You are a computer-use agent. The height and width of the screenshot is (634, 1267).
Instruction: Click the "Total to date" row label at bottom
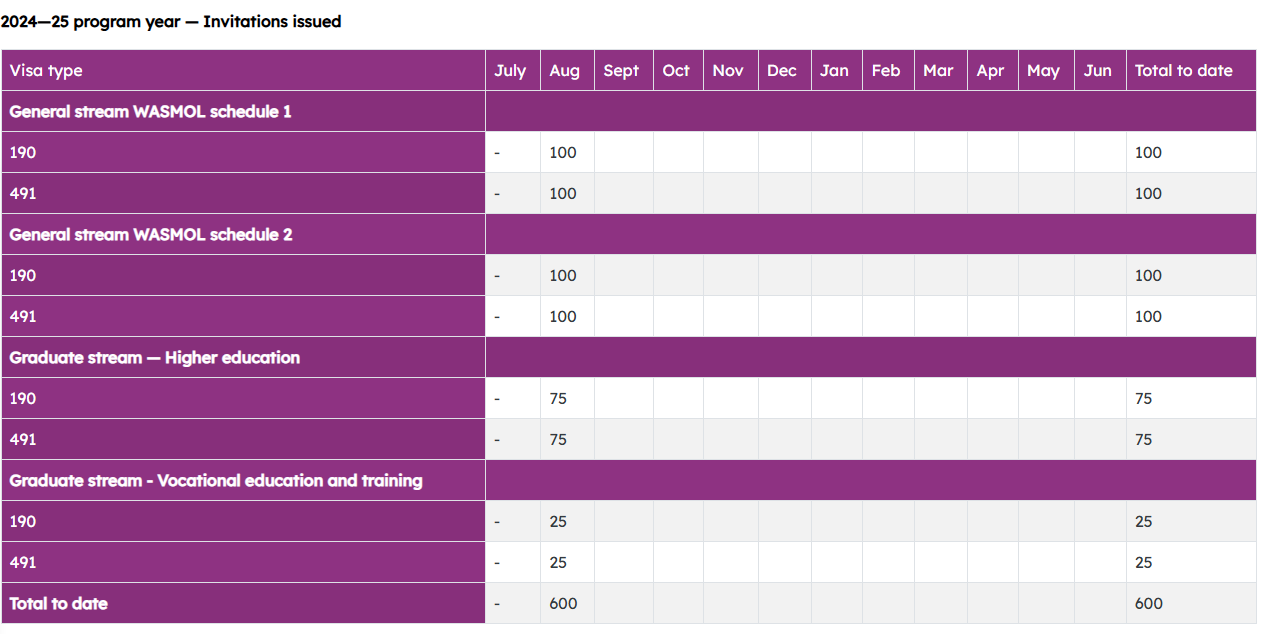pos(59,604)
